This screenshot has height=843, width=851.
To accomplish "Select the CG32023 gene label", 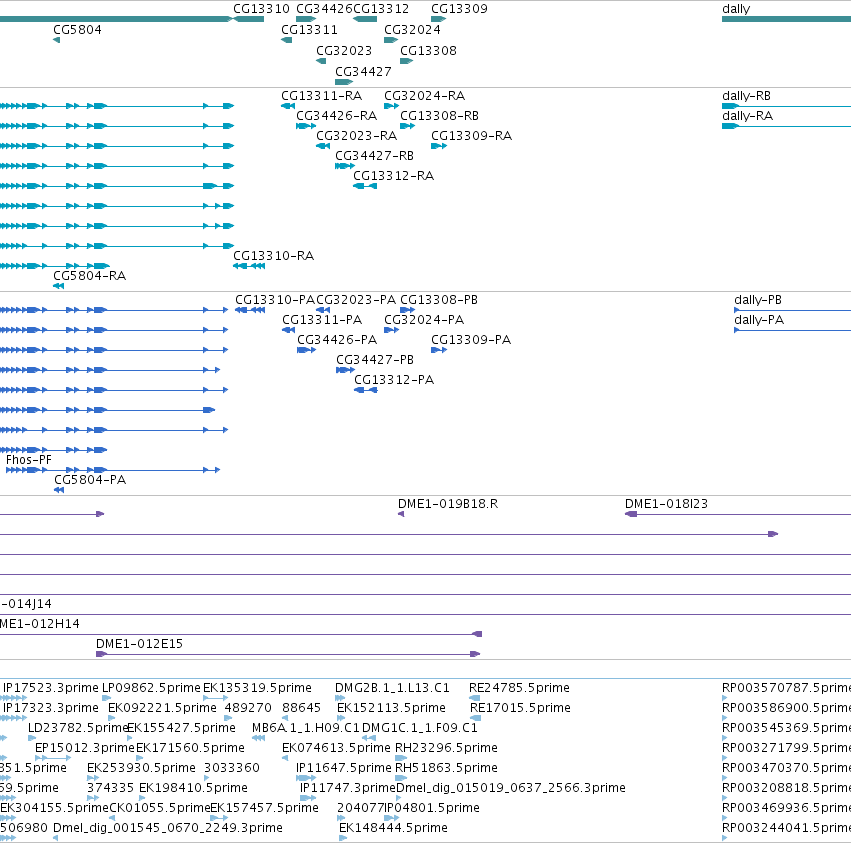I will click(x=344, y=50).
